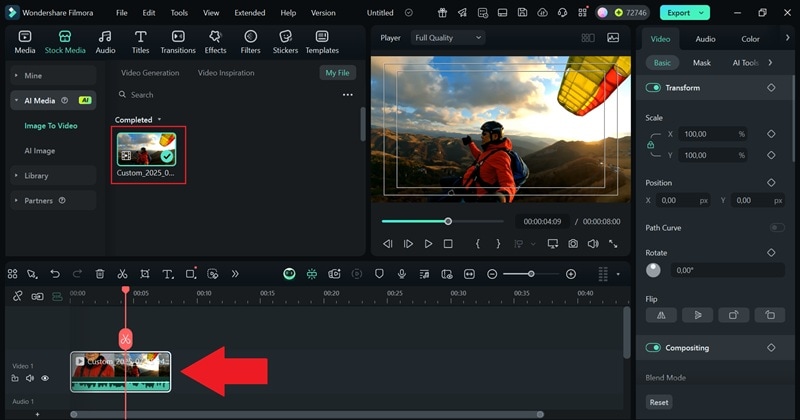Viewport: 800px width, 420px height.
Task: Open the gift icon in title bar
Action: point(442,13)
